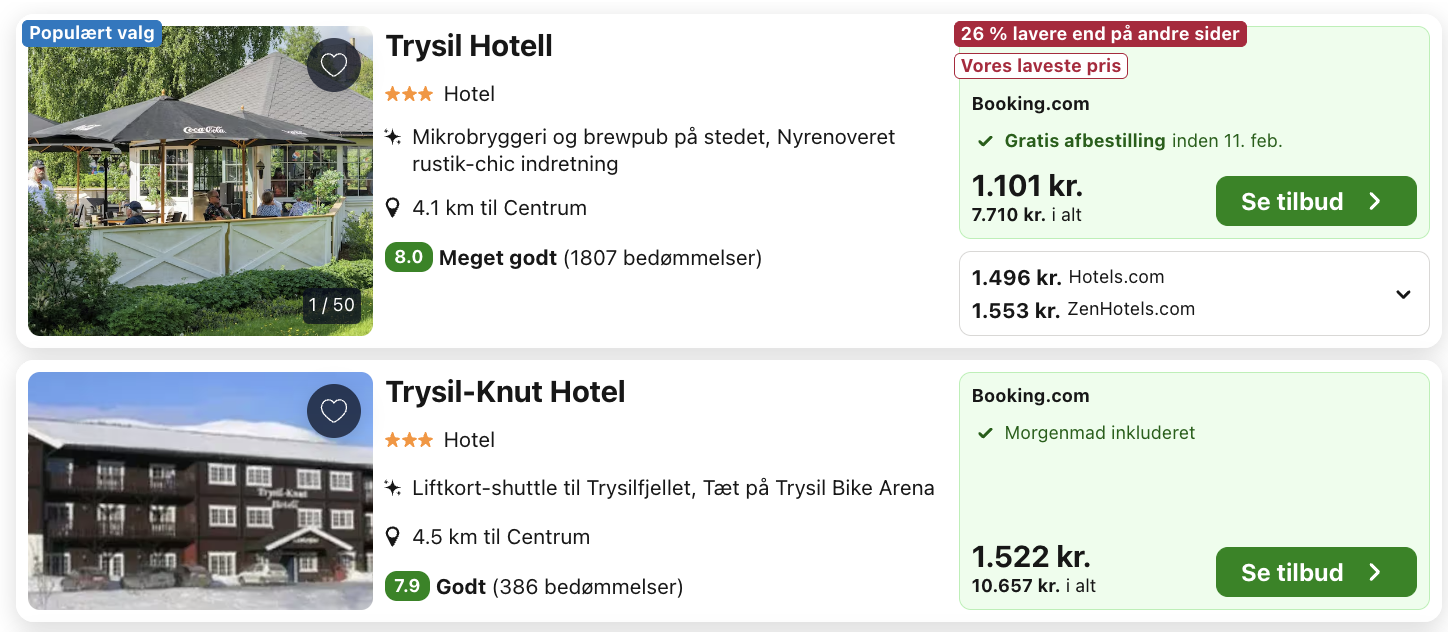Click the 7.9 rating badge
Image resolution: width=1448 pixels, height=632 pixels.
[x=407, y=586]
